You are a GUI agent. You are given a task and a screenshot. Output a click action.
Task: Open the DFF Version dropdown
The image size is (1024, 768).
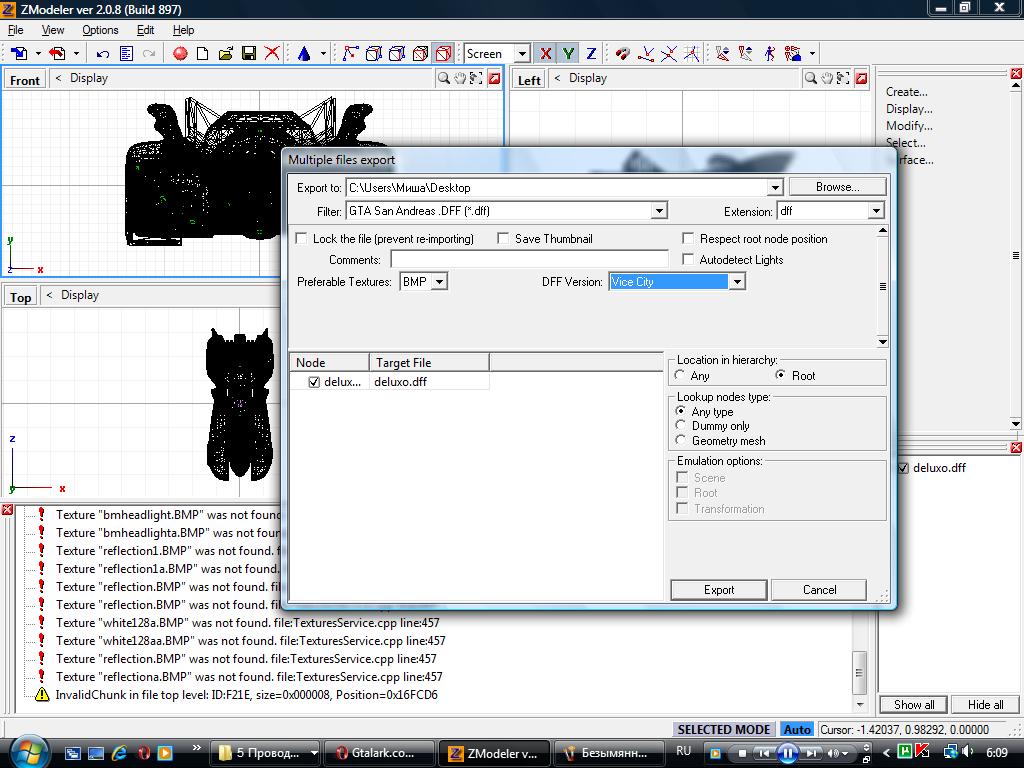point(736,282)
